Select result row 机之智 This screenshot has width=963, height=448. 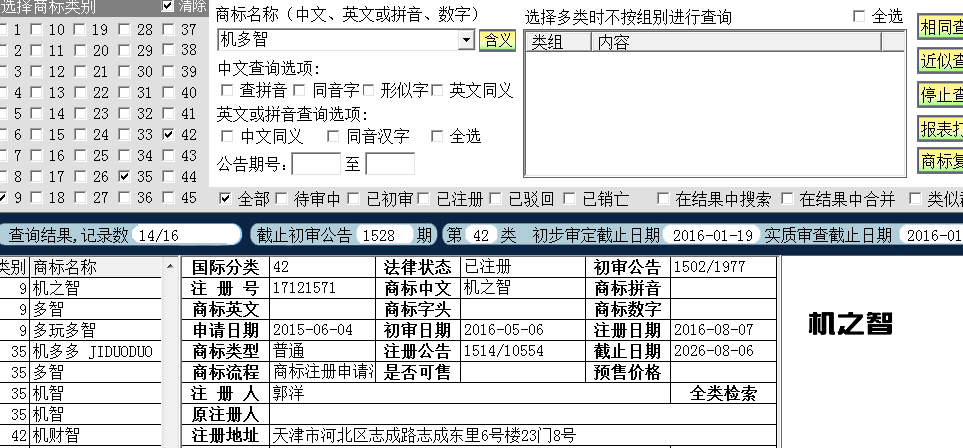[x=96, y=288]
